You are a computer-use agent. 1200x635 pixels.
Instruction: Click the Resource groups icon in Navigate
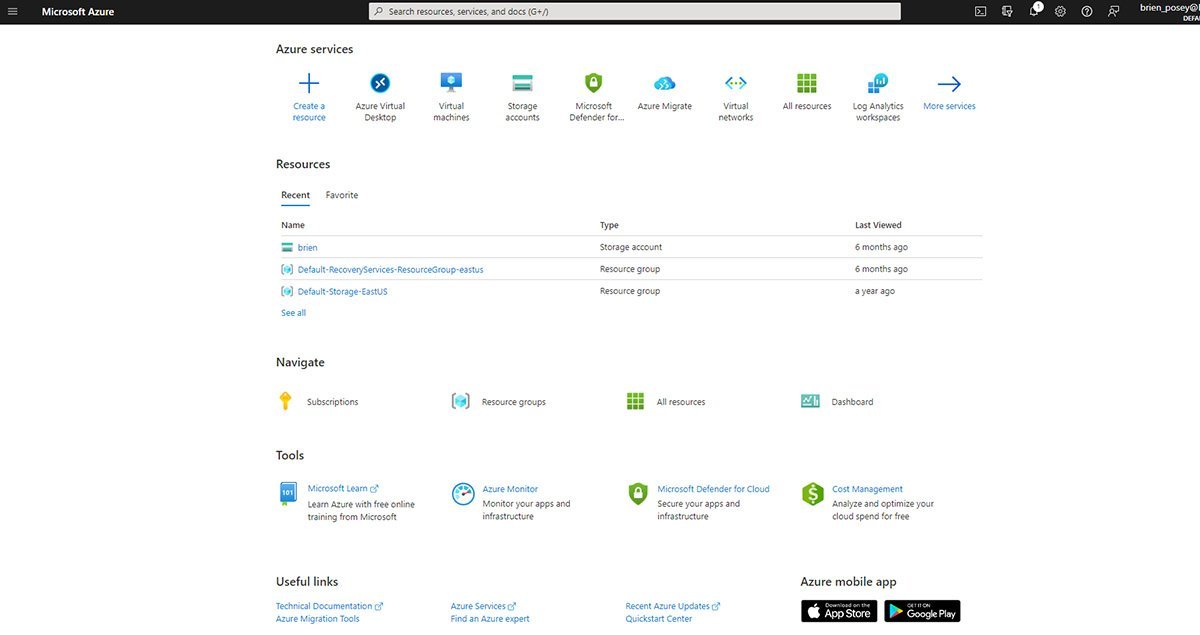pos(461,401)
